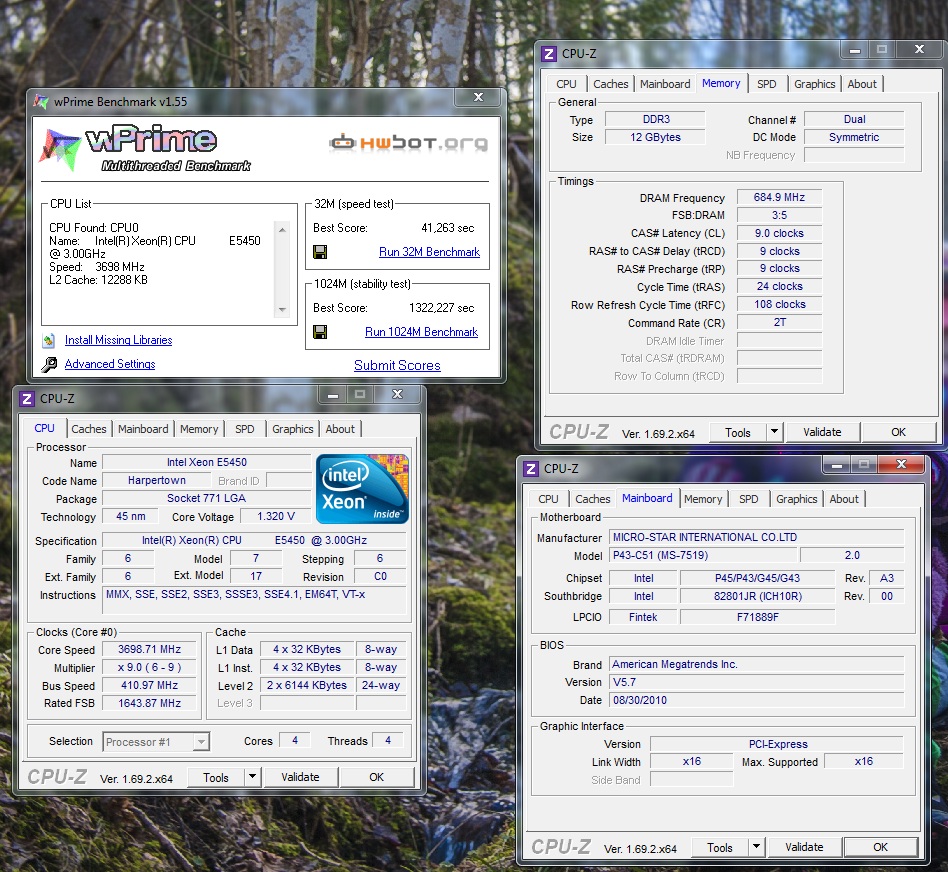The image size is (948, 872).
Task: Open About tab in CPU window
Action: (340, 429)
